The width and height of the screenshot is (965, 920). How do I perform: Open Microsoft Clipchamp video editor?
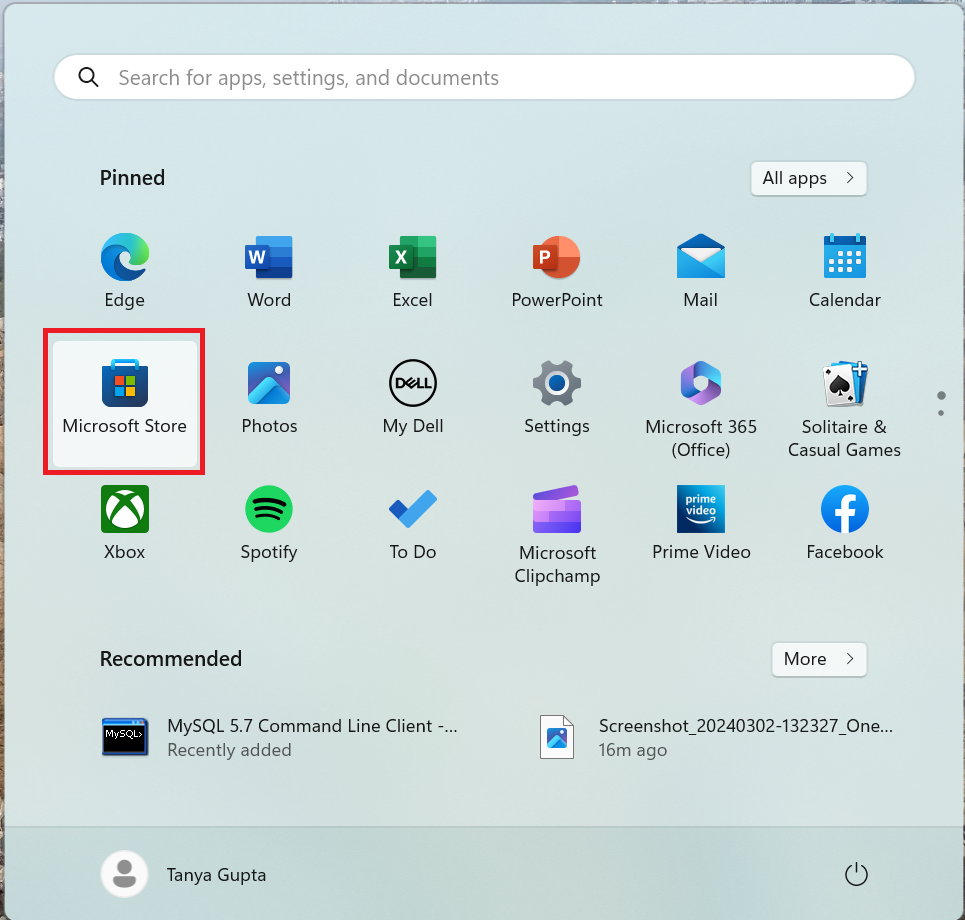click(557, 533)
